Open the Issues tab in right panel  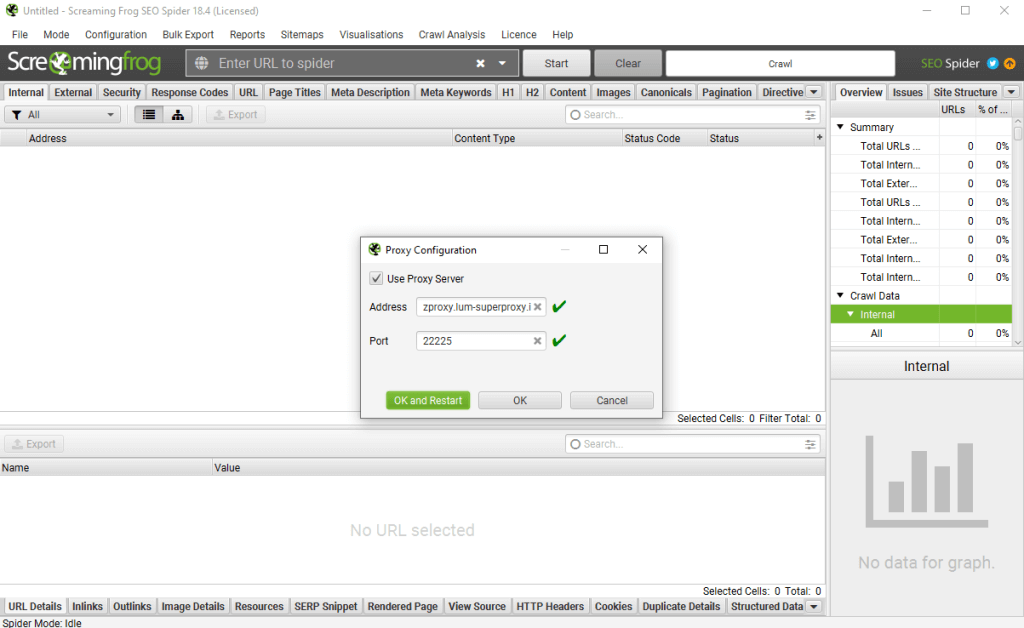[907, 92]
